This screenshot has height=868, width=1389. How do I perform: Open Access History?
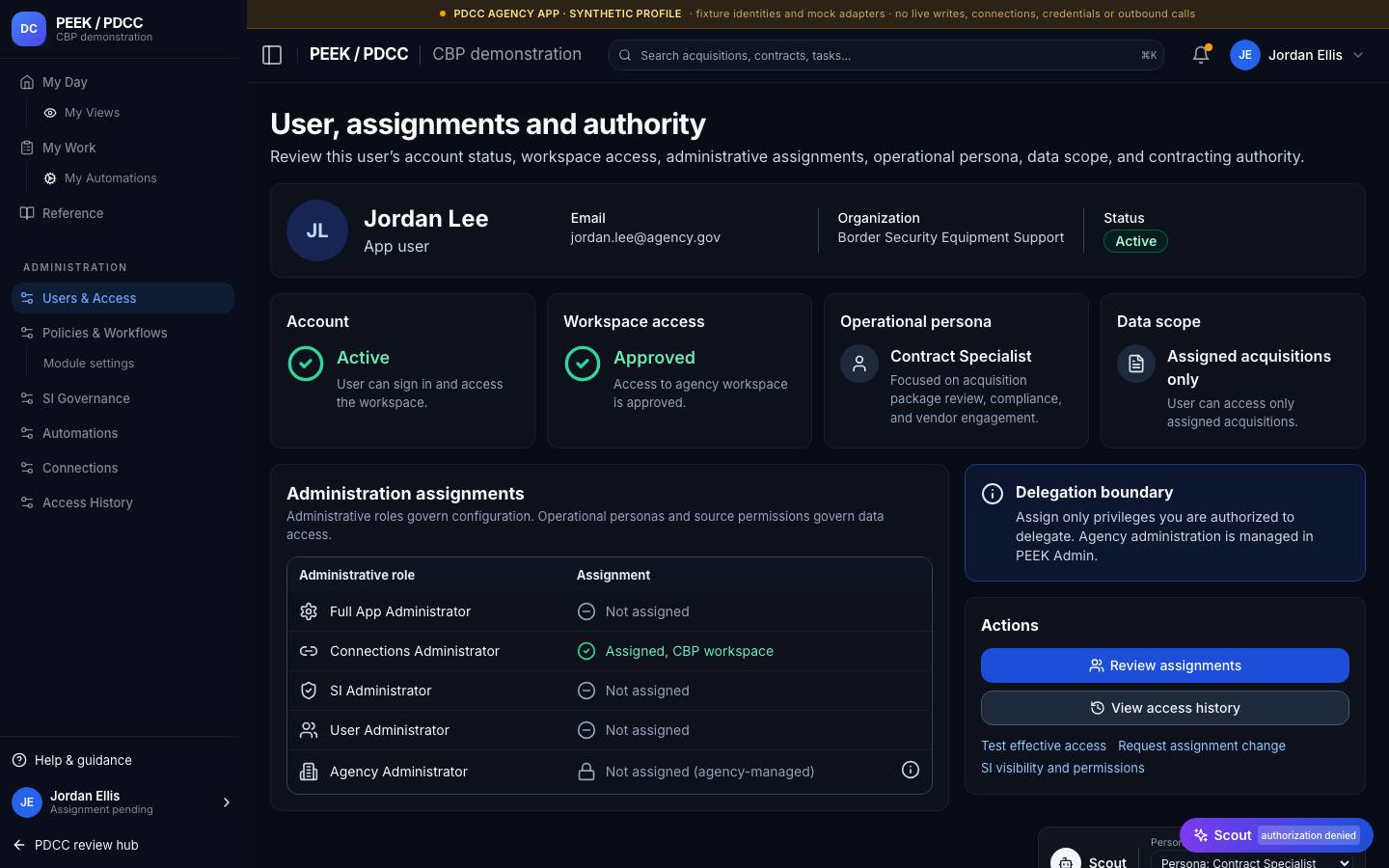(x=123, y=502)
